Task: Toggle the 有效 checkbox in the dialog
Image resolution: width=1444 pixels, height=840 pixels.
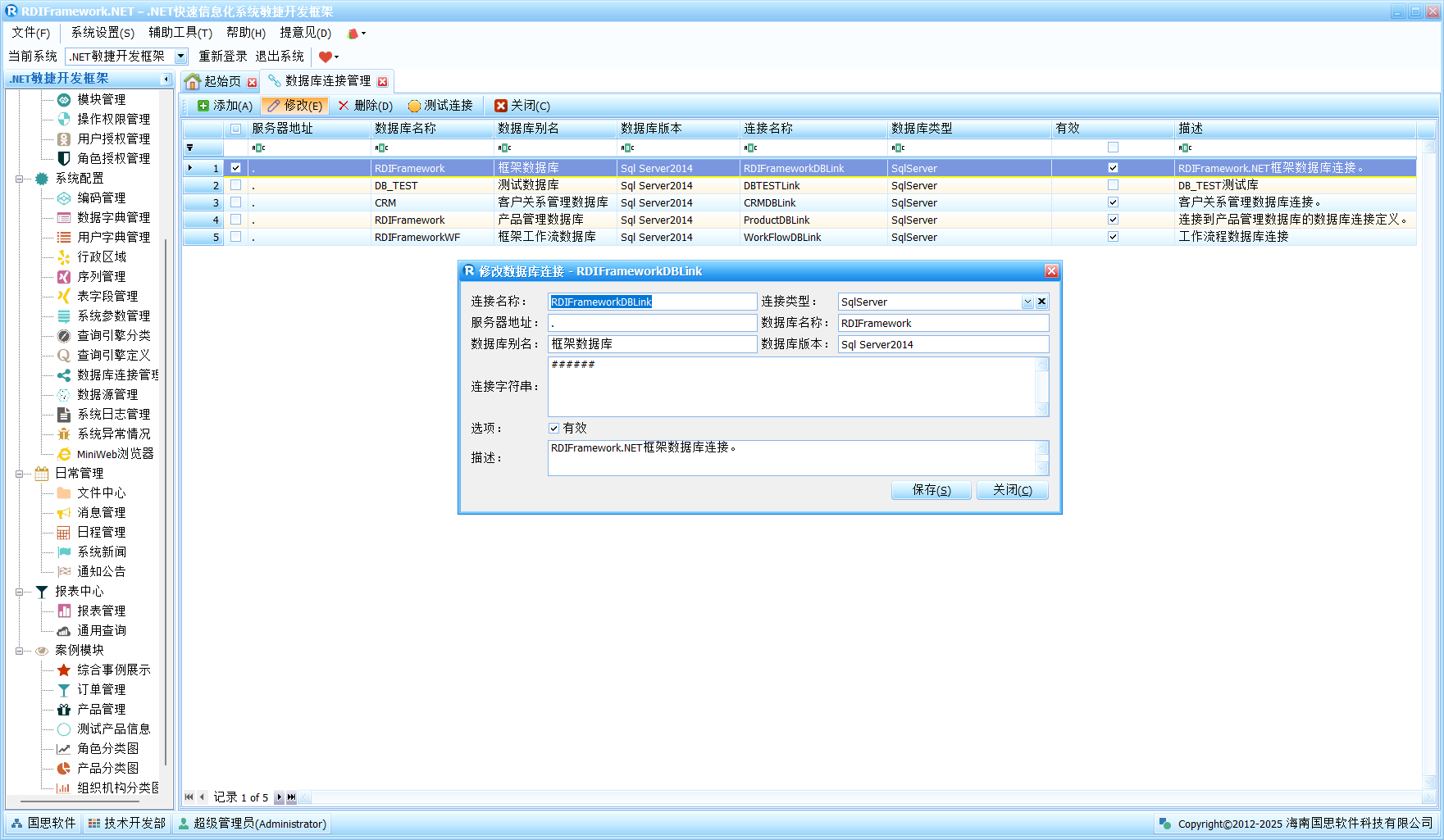Action: 554,428
